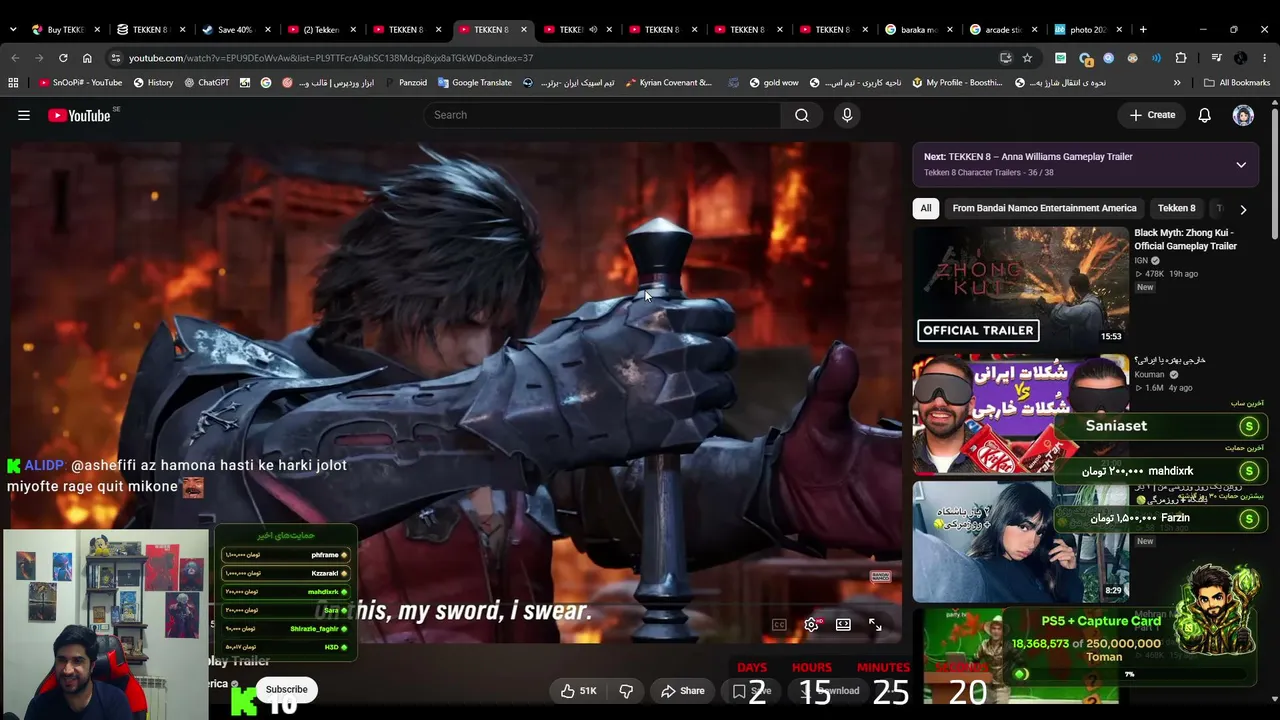
Task: Click the magnifier search button
Action: click(802, 115)
